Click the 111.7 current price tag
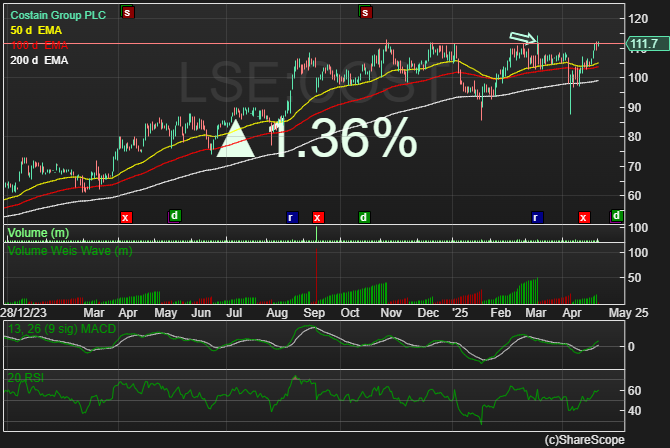 646,44
